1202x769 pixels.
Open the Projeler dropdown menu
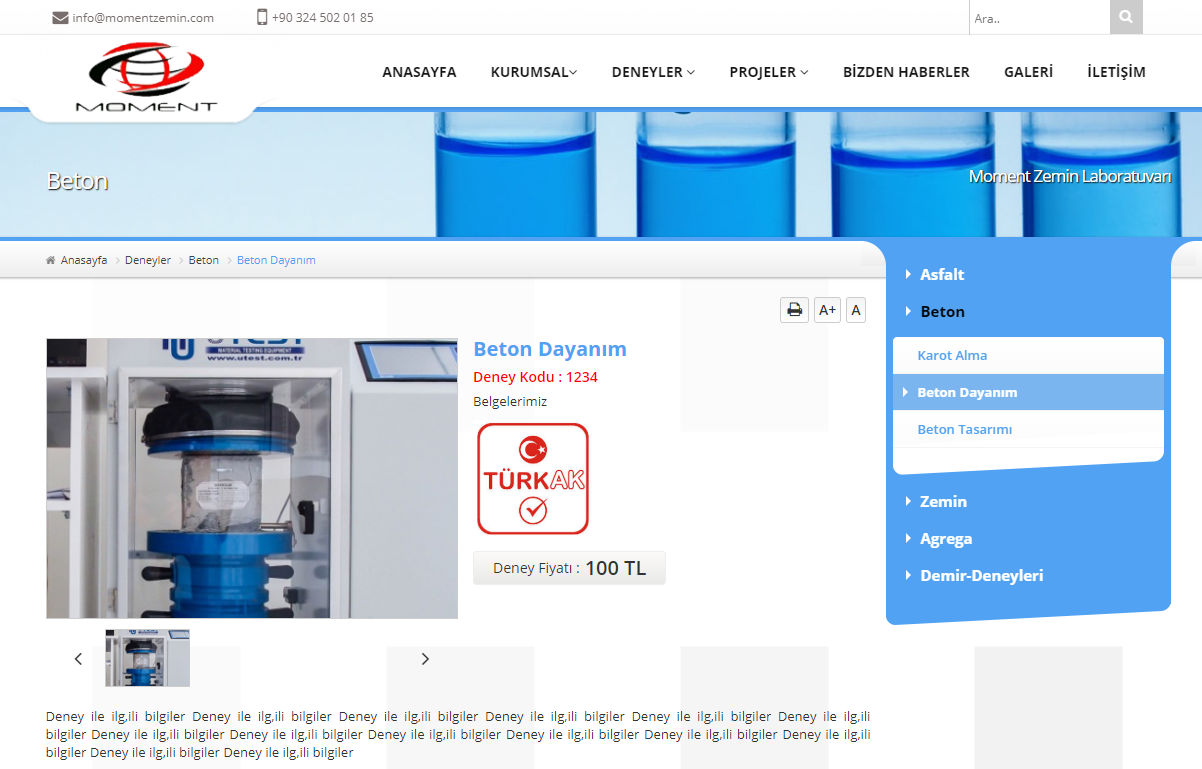point(768,72)
